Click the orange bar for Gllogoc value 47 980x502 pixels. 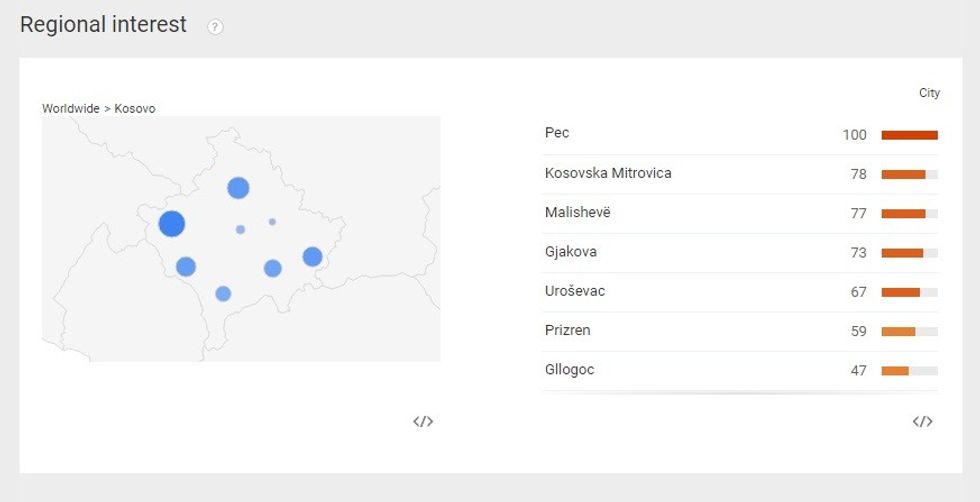click(x=895, y=371)
